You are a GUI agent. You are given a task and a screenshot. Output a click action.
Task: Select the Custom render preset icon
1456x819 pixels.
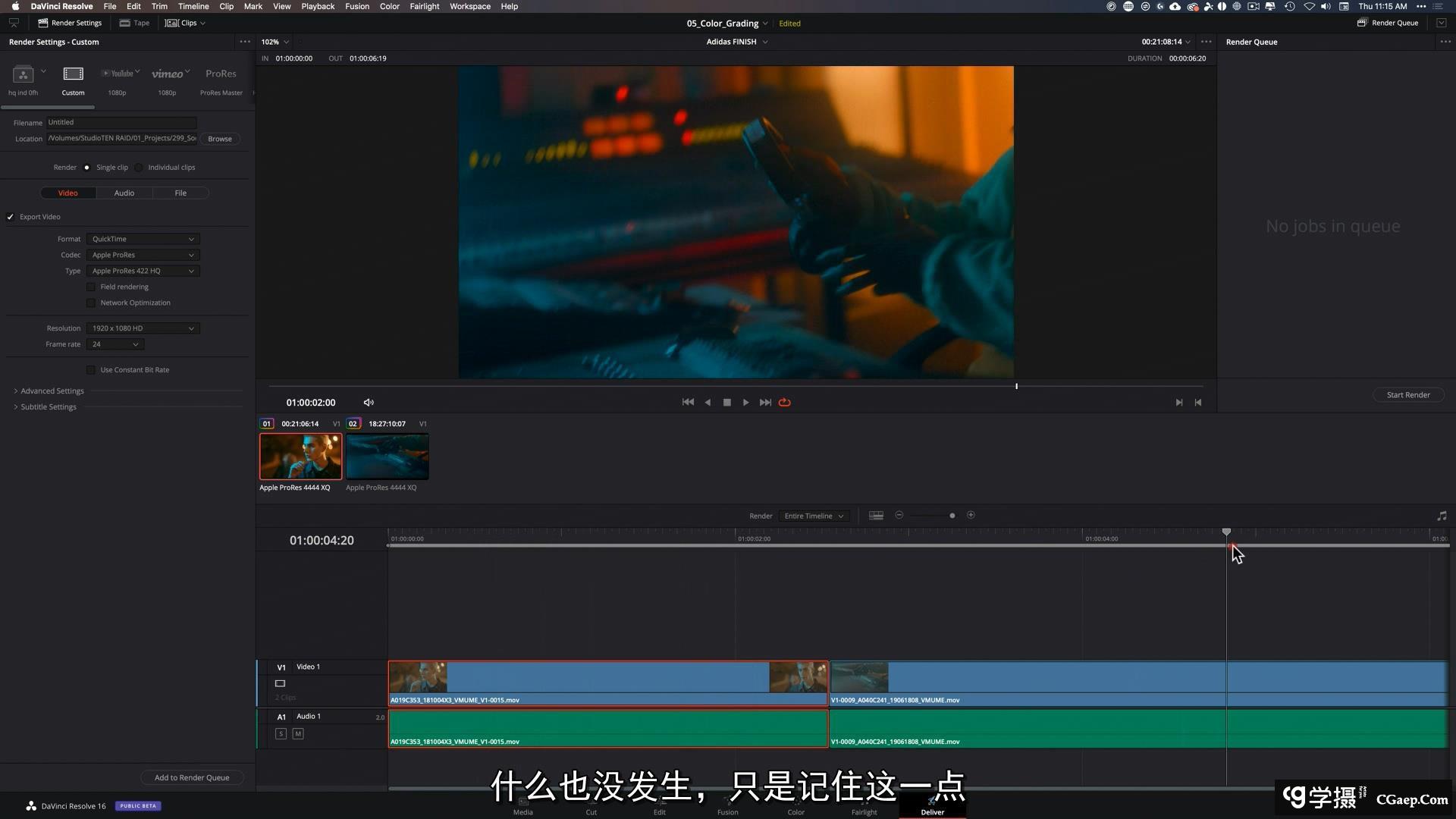(x=74, y=74)
